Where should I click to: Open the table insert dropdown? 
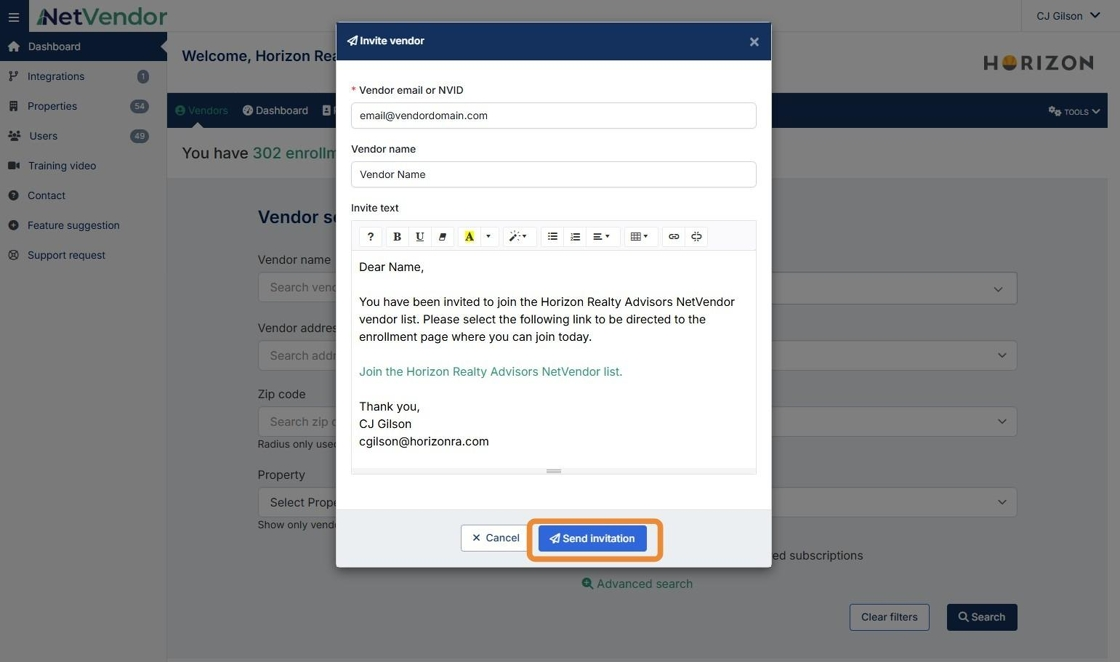click(x=639, y=236)
